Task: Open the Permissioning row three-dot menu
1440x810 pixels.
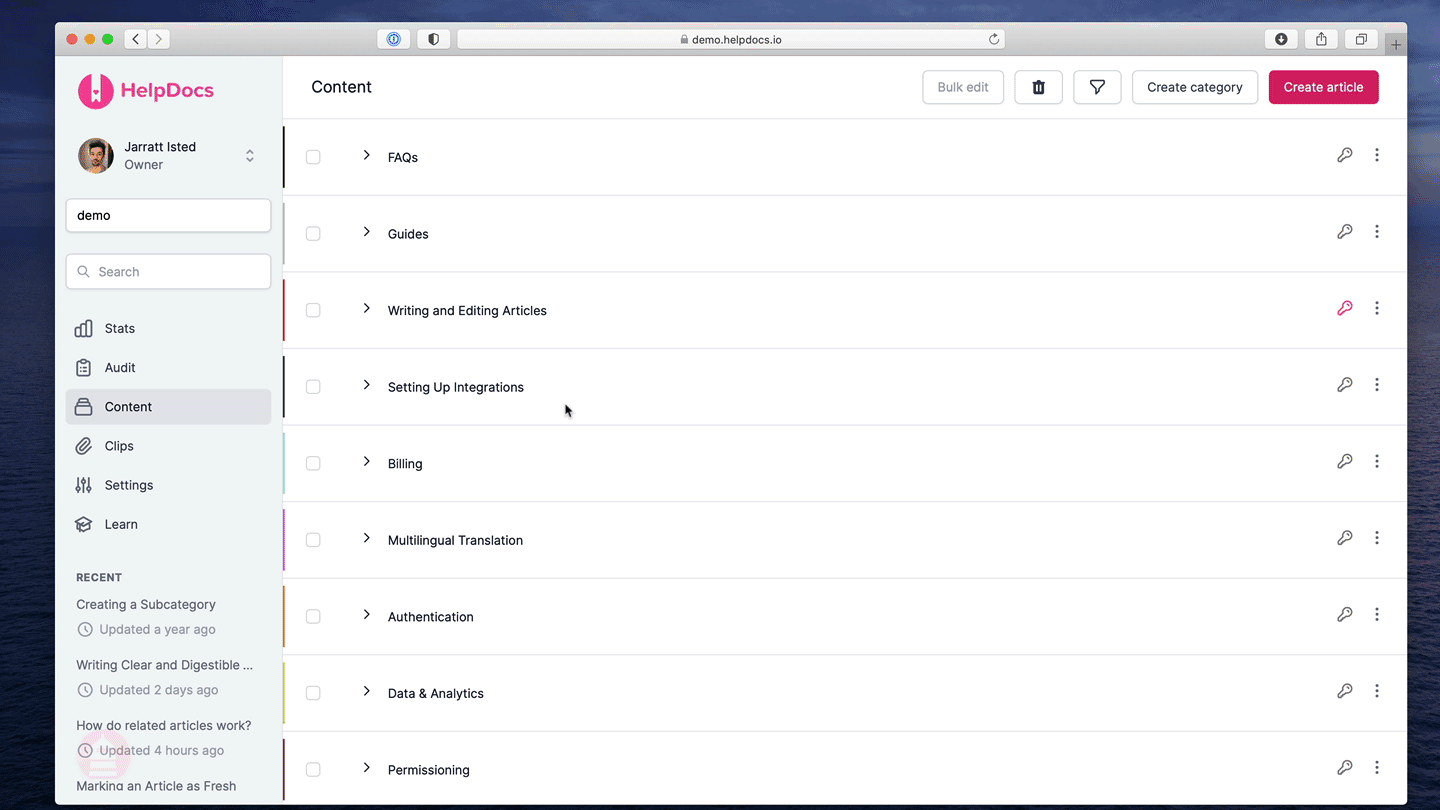Action: pyautogui.click(x=1377, y=768)
